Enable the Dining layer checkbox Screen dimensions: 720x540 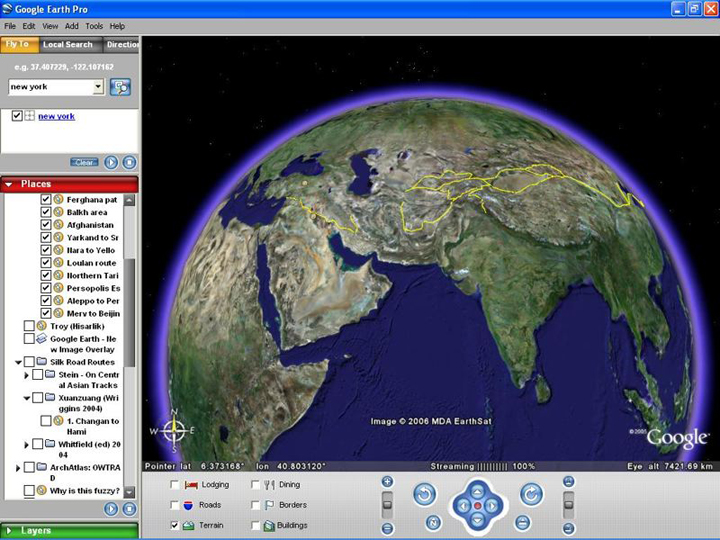click(255, 484)
